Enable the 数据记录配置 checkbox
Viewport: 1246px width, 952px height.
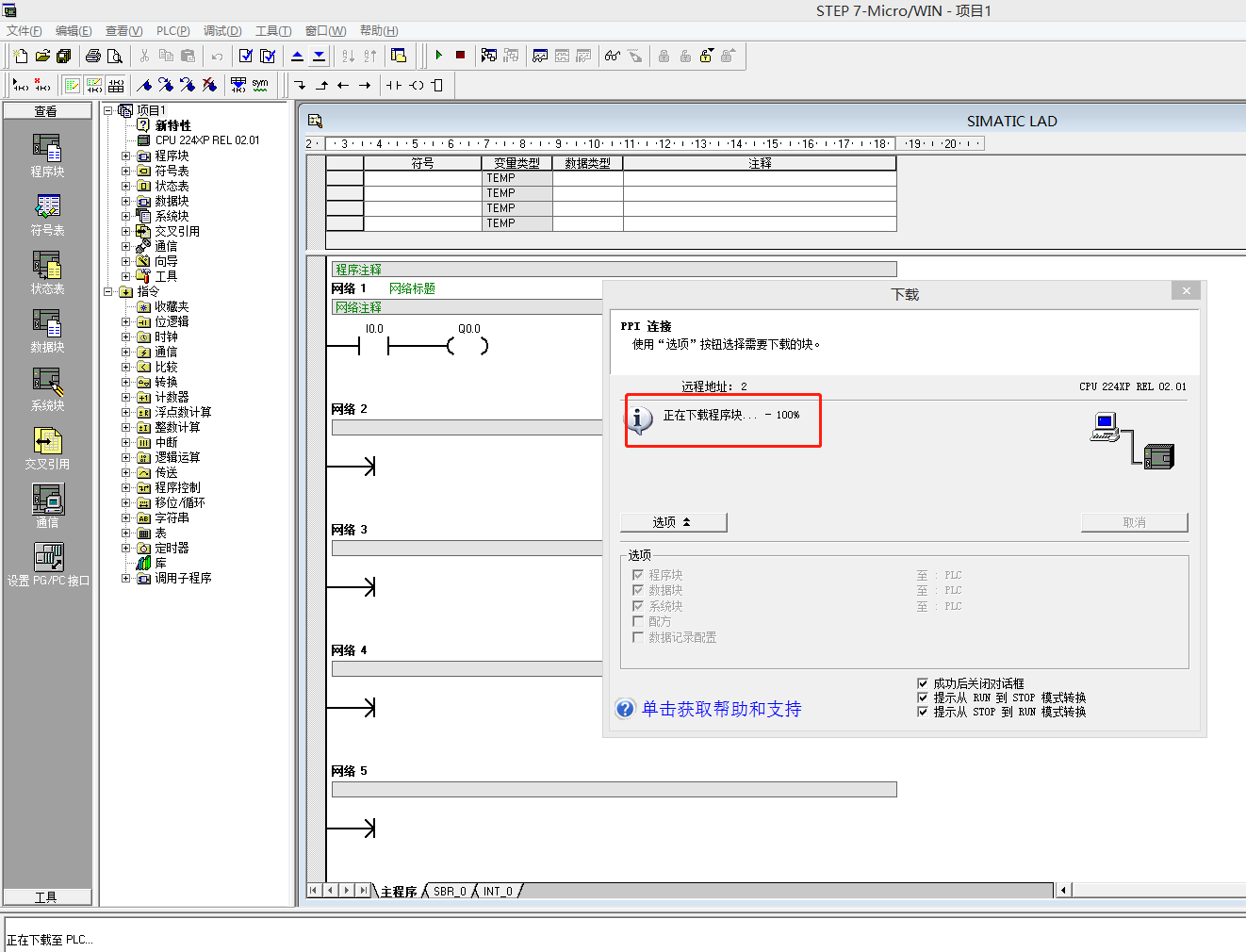point(638,637)
